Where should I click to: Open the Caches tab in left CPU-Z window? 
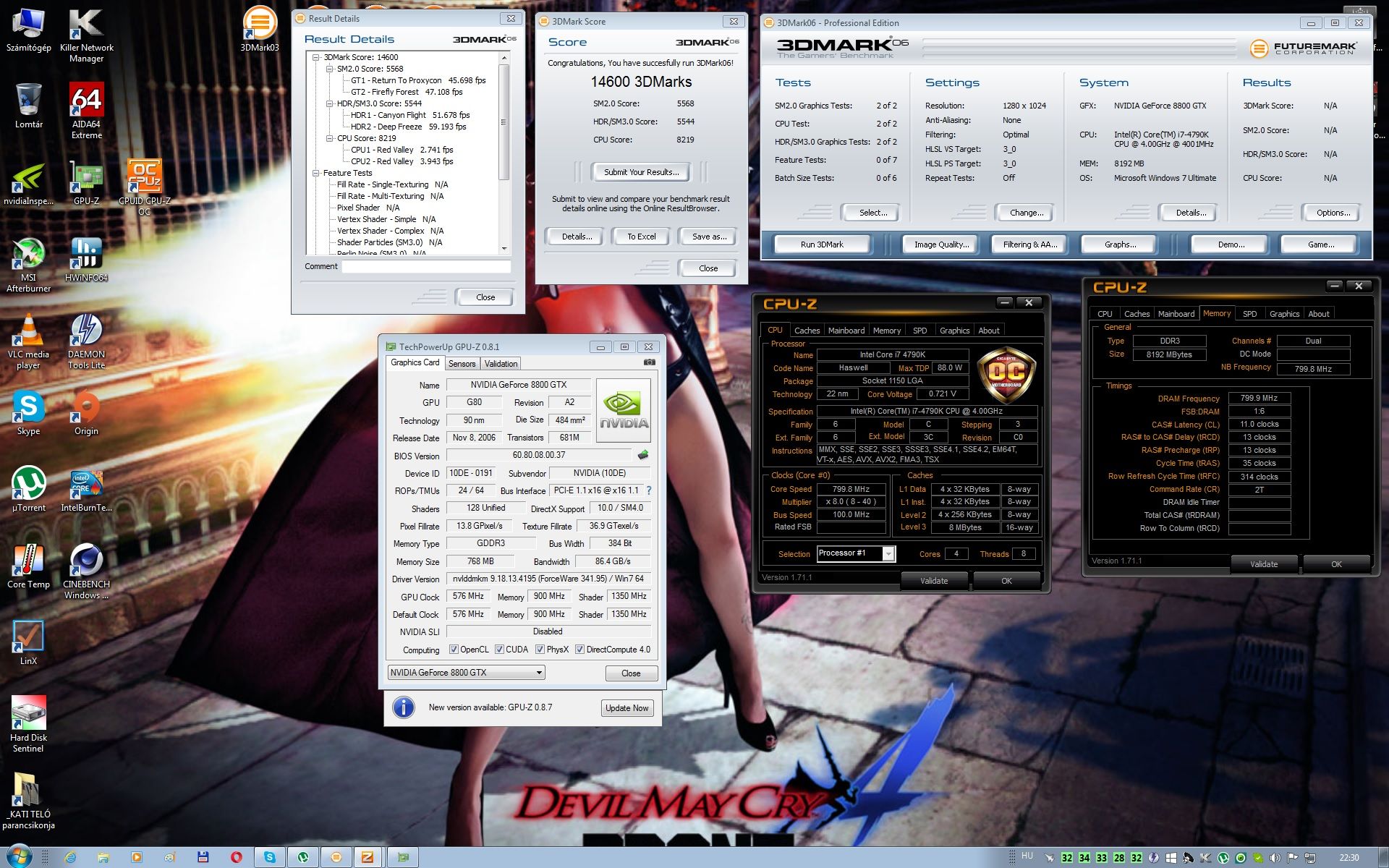(807, 331)
